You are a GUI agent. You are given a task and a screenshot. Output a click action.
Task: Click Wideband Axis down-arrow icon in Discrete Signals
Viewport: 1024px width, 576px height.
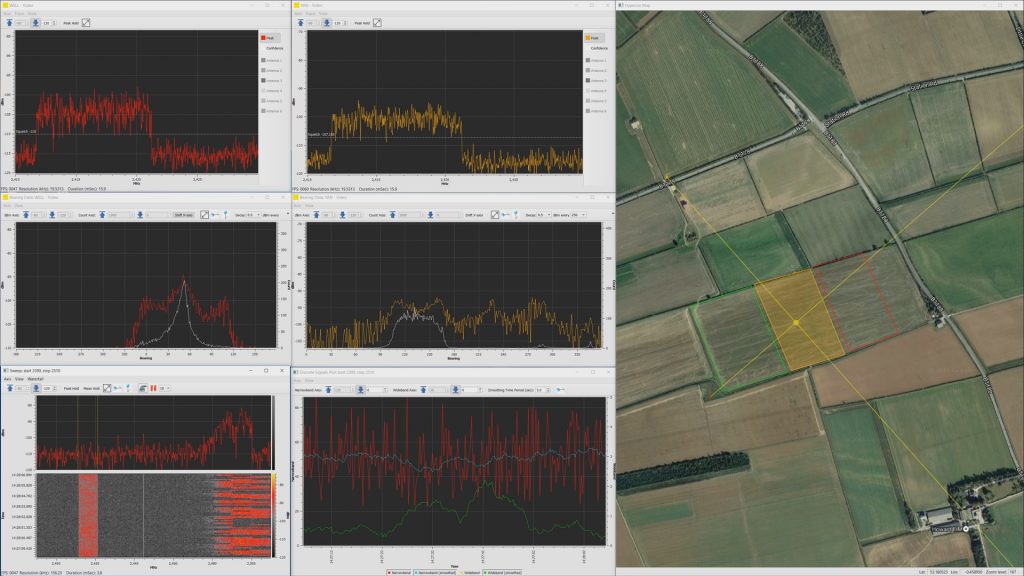(x=457, y=389)
